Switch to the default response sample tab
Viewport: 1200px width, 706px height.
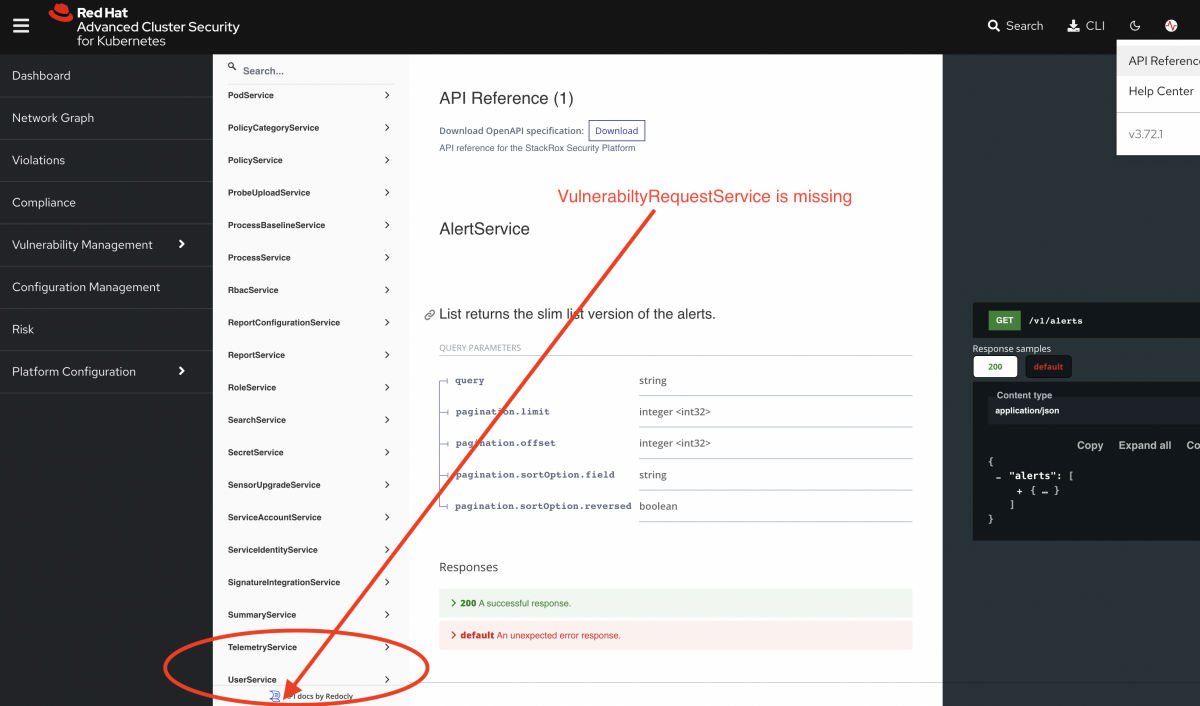tap(1048, 367)
